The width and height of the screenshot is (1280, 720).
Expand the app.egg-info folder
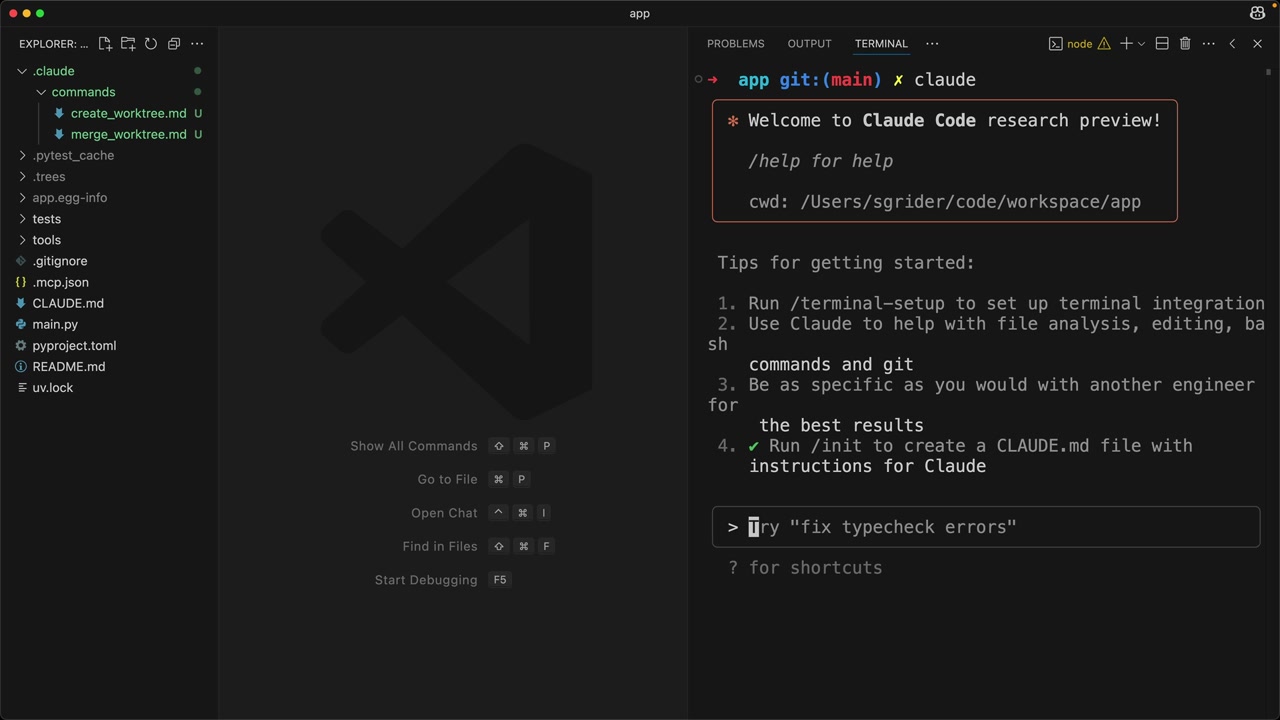coord(22,197)
